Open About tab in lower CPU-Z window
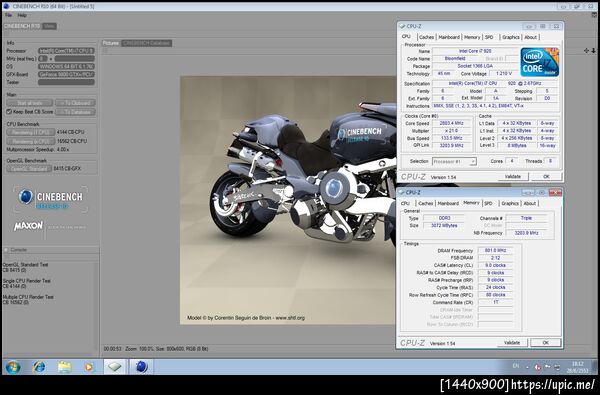Image resolution: width=600 pixels, height=395 pixels. click(530, 203)
